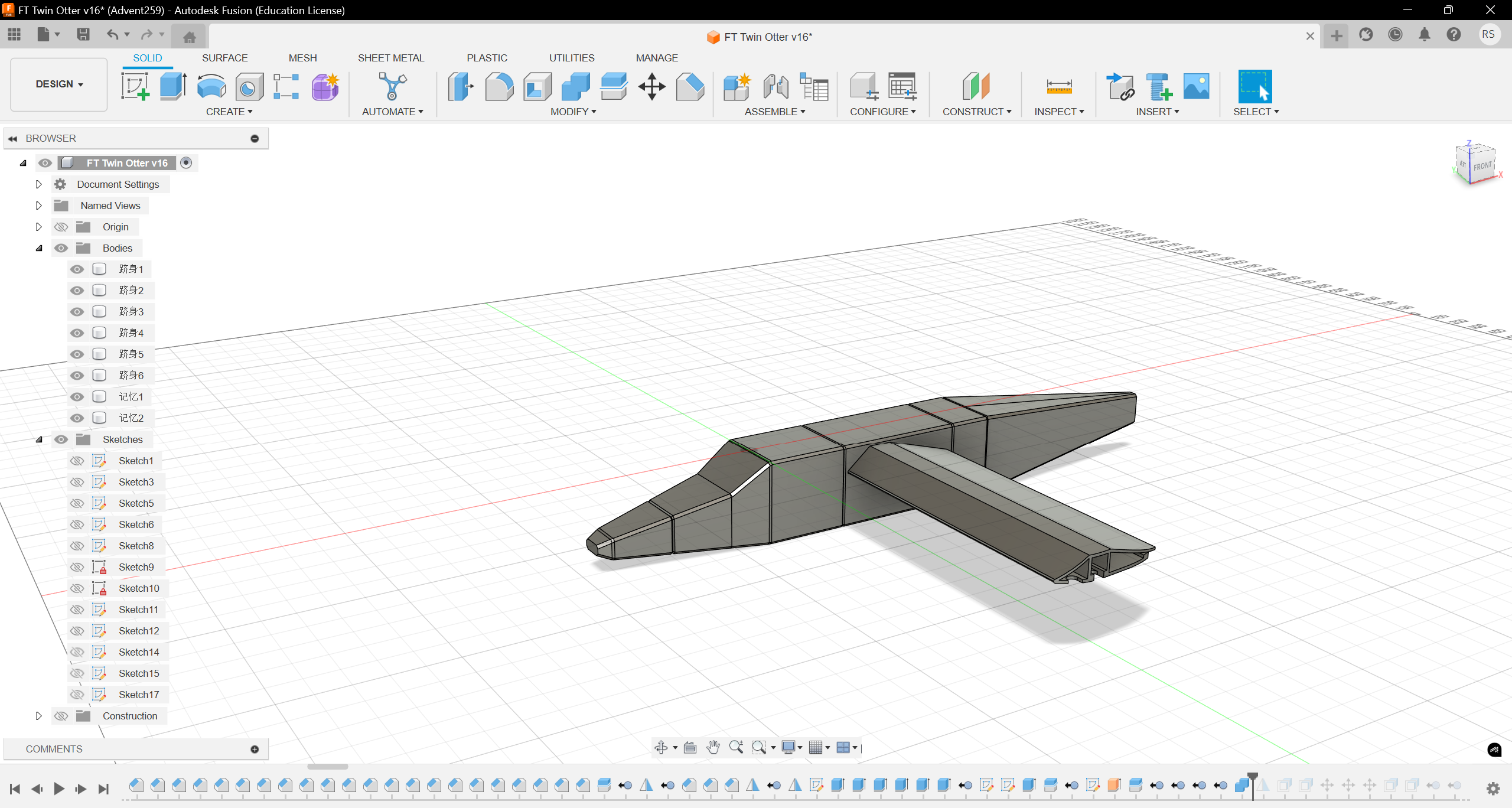Show Sketch1 with its eye icon

77,461
